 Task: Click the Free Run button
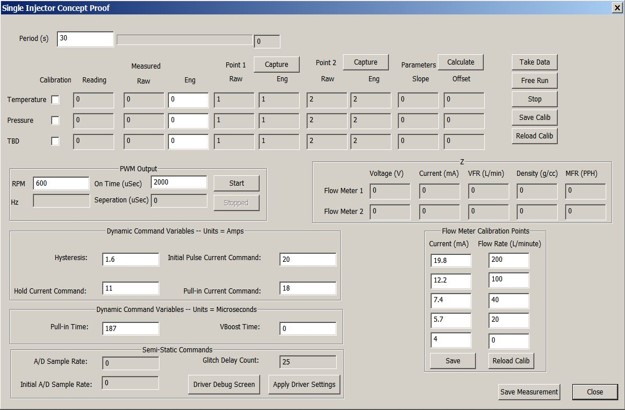535,80
